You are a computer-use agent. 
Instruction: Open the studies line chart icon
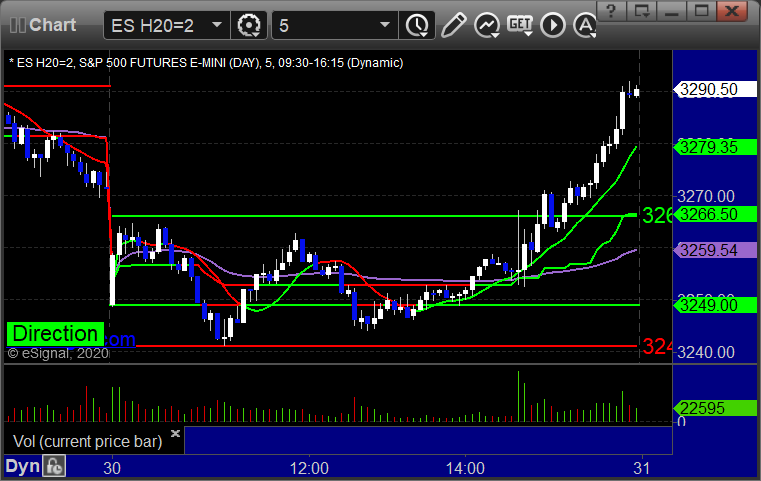487,23
